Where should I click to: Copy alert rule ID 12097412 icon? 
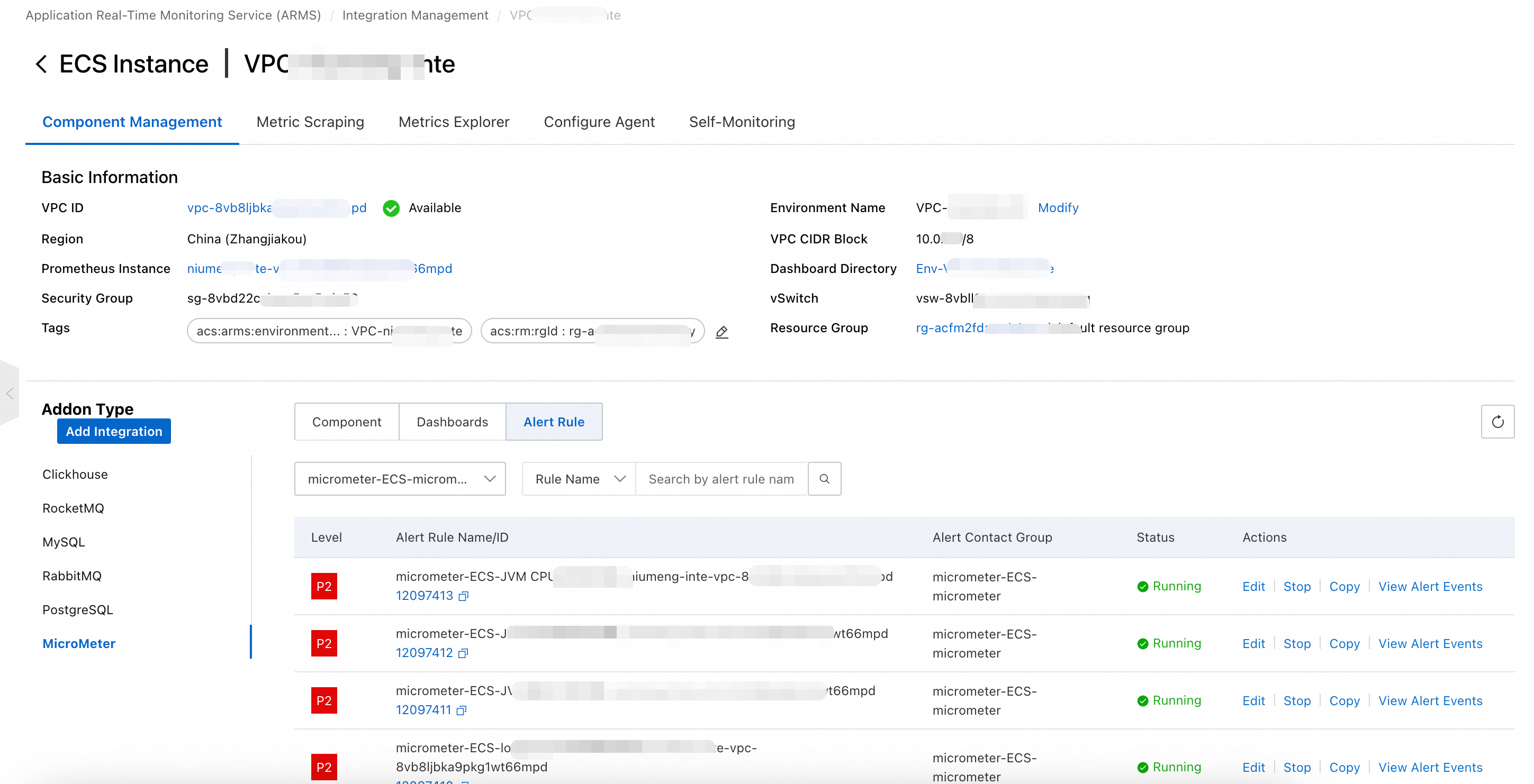point(463,653)
